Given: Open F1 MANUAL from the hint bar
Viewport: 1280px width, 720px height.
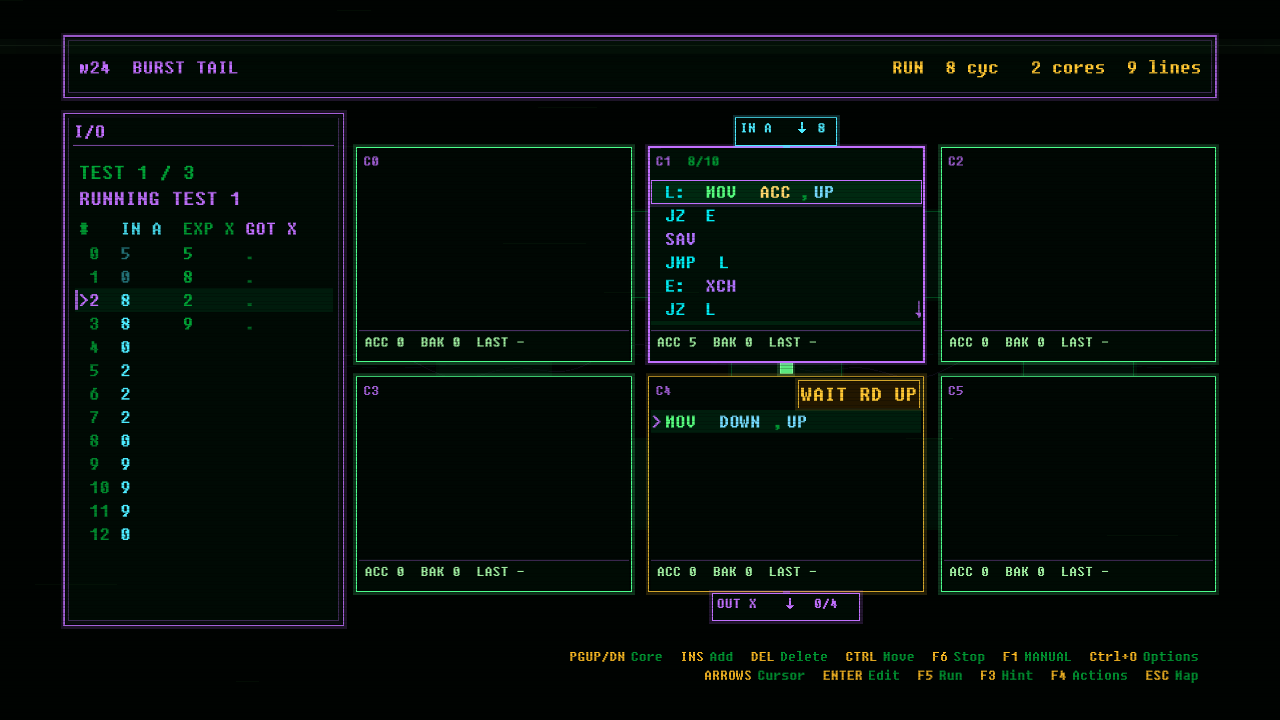Looking at the screenshot, I should tap(1036, 657).
